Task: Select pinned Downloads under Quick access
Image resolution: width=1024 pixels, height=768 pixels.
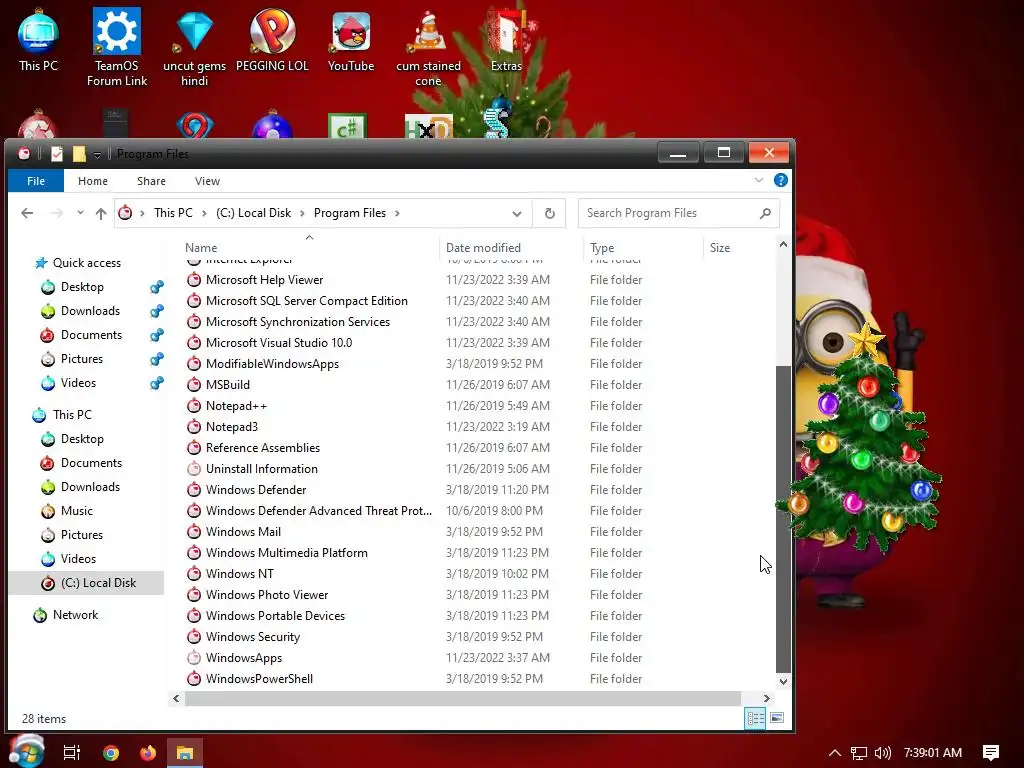Action: click(x=90, y=311)
